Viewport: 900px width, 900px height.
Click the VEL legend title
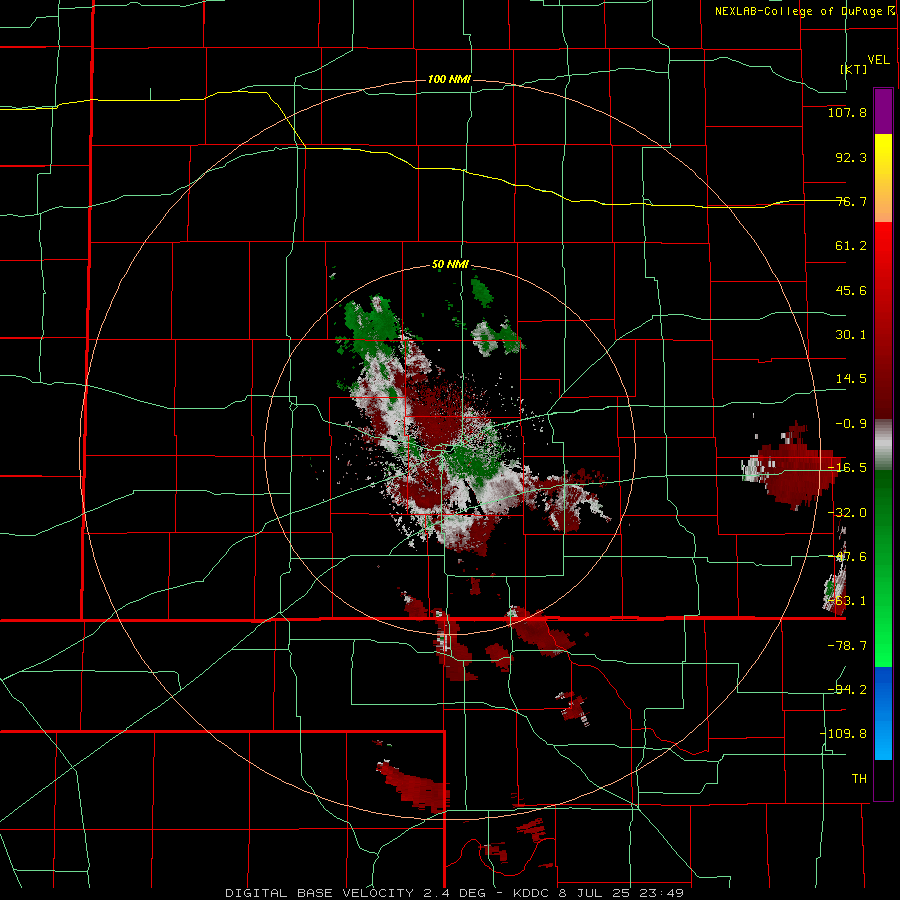(878, 60)
